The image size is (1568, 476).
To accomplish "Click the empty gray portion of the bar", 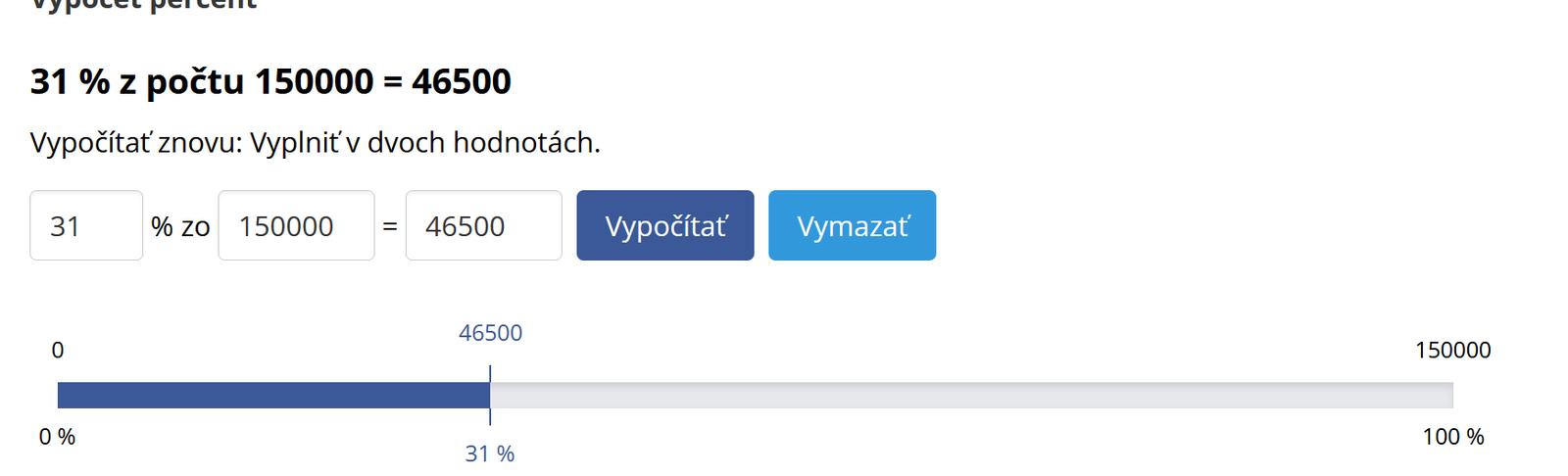I will point(970,395).
